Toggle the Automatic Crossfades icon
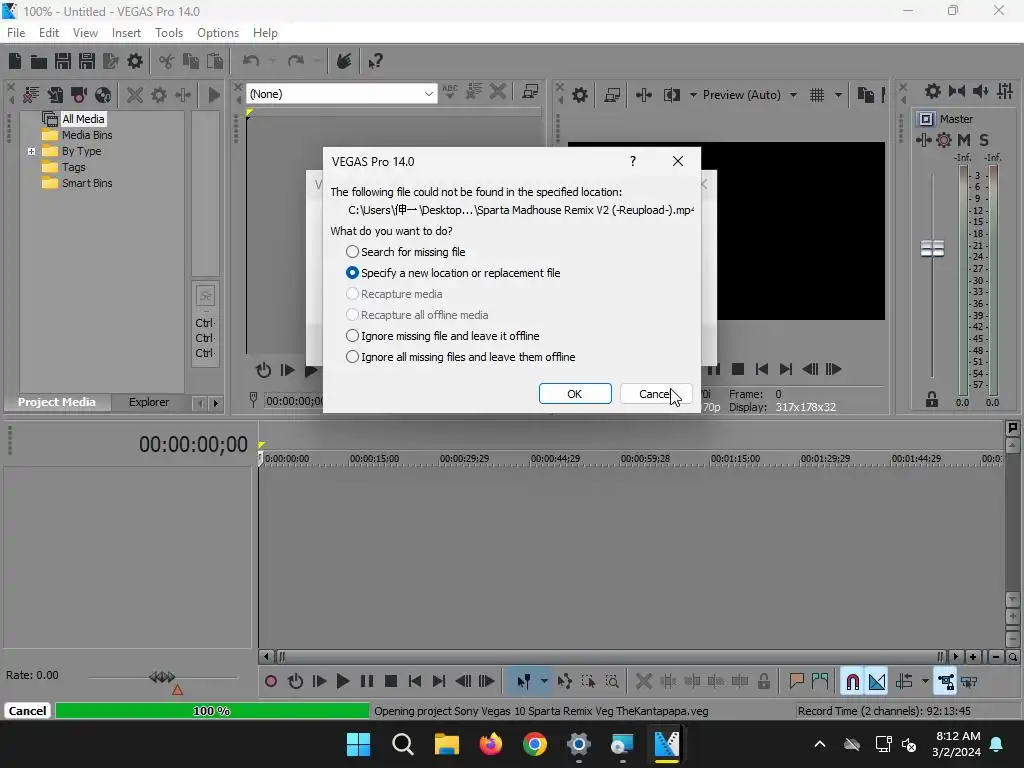 point(876,682)
